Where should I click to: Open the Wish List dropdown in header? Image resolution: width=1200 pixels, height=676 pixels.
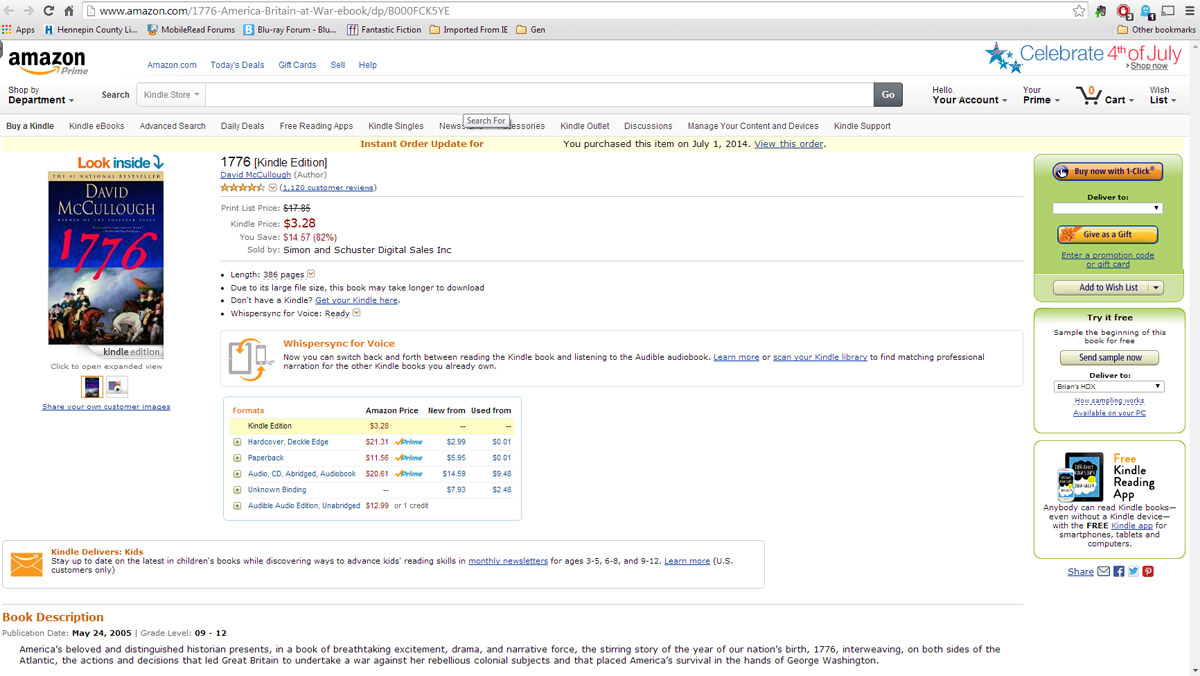pyautogui.click(x=1163, y=95)
